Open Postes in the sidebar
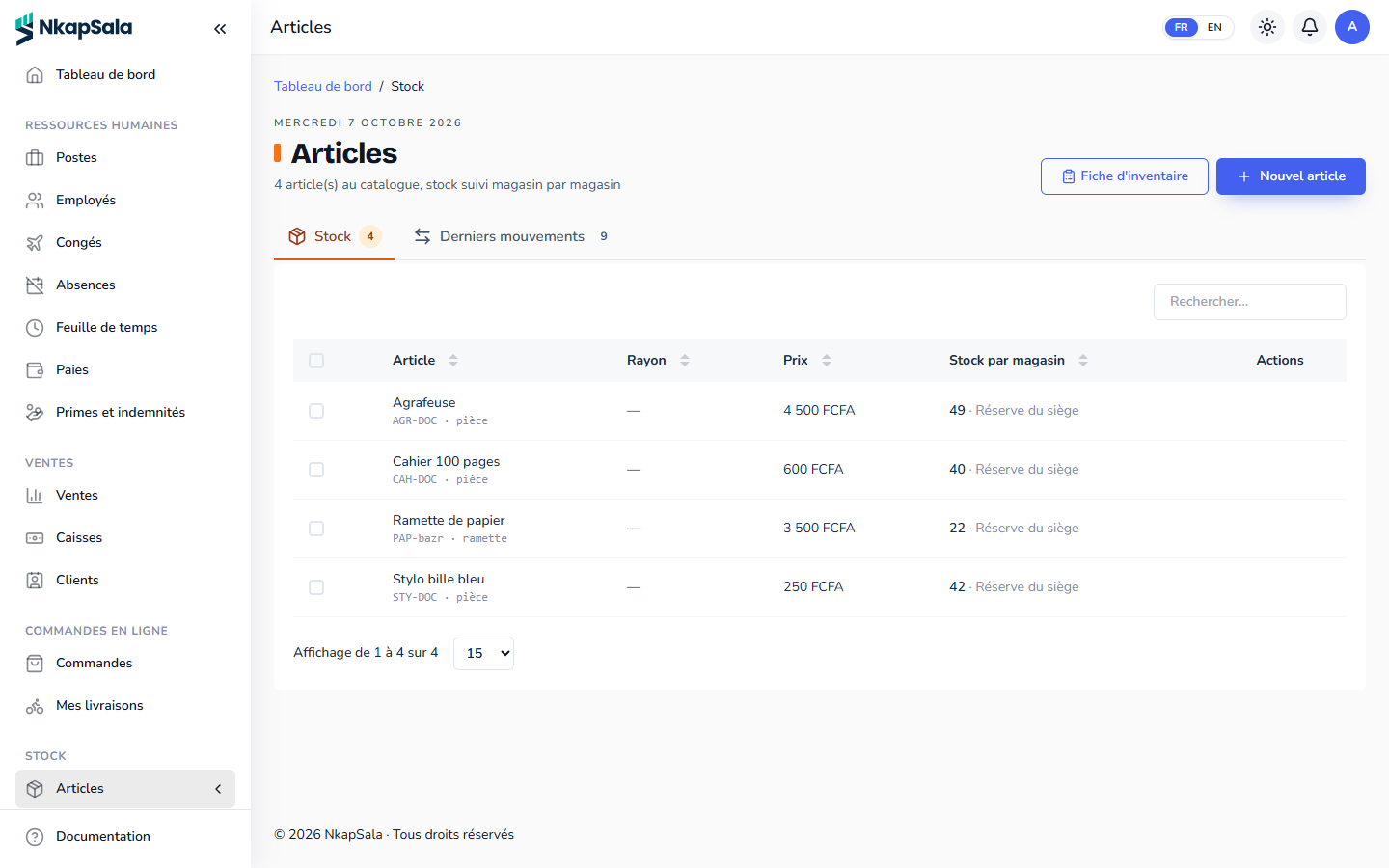This screenshot has width=1389, height=868. [125, 157]
